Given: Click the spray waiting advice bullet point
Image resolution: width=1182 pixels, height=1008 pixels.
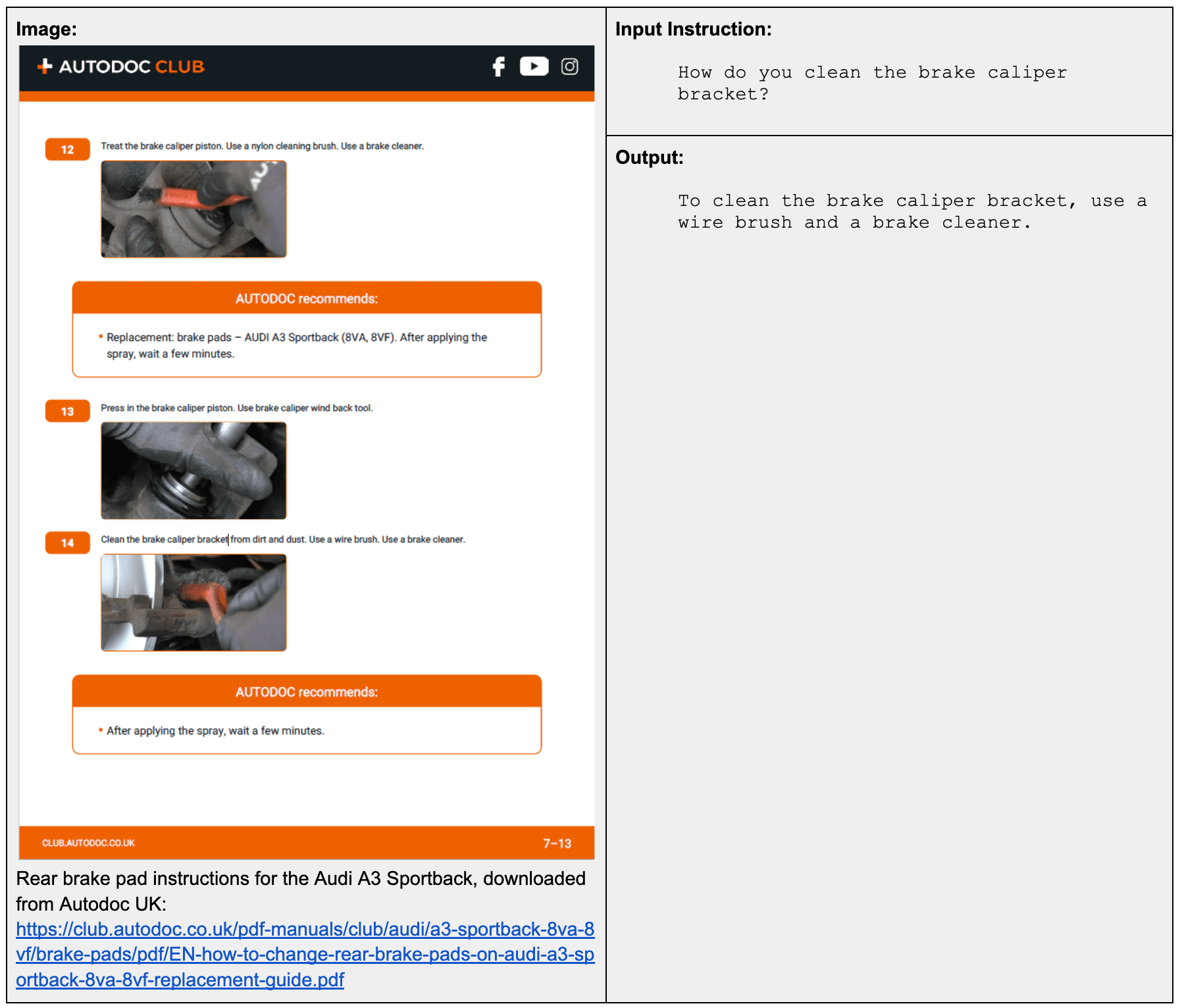Looking at the screenshot, I should coord(215,730).
